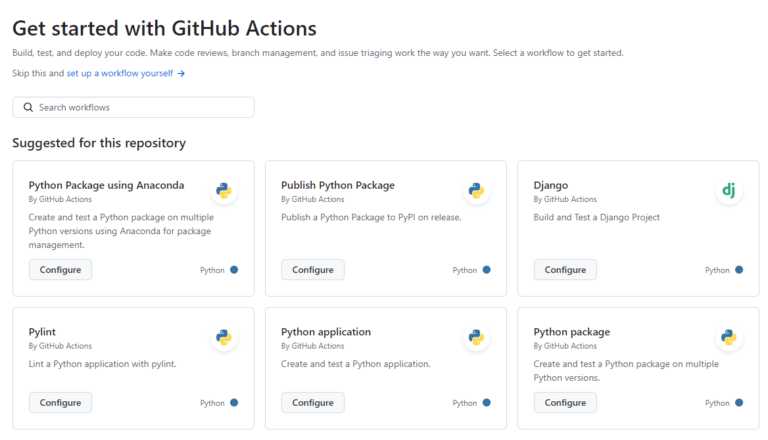Click the Python language label on the Anaconda card

(x=212, y=270)
